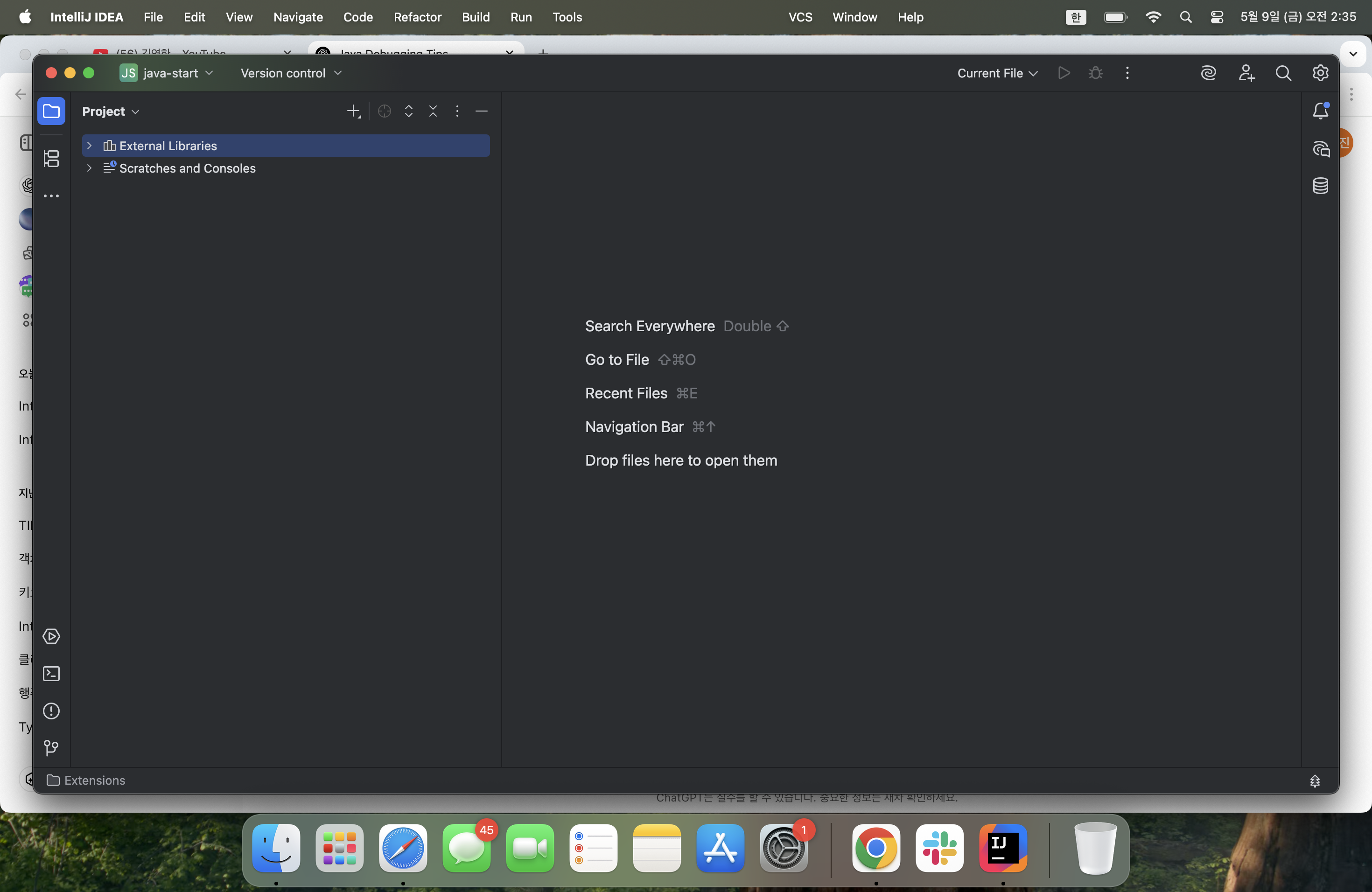Click the Search Everywhere magnifier icon

[x=1283, y=73]
